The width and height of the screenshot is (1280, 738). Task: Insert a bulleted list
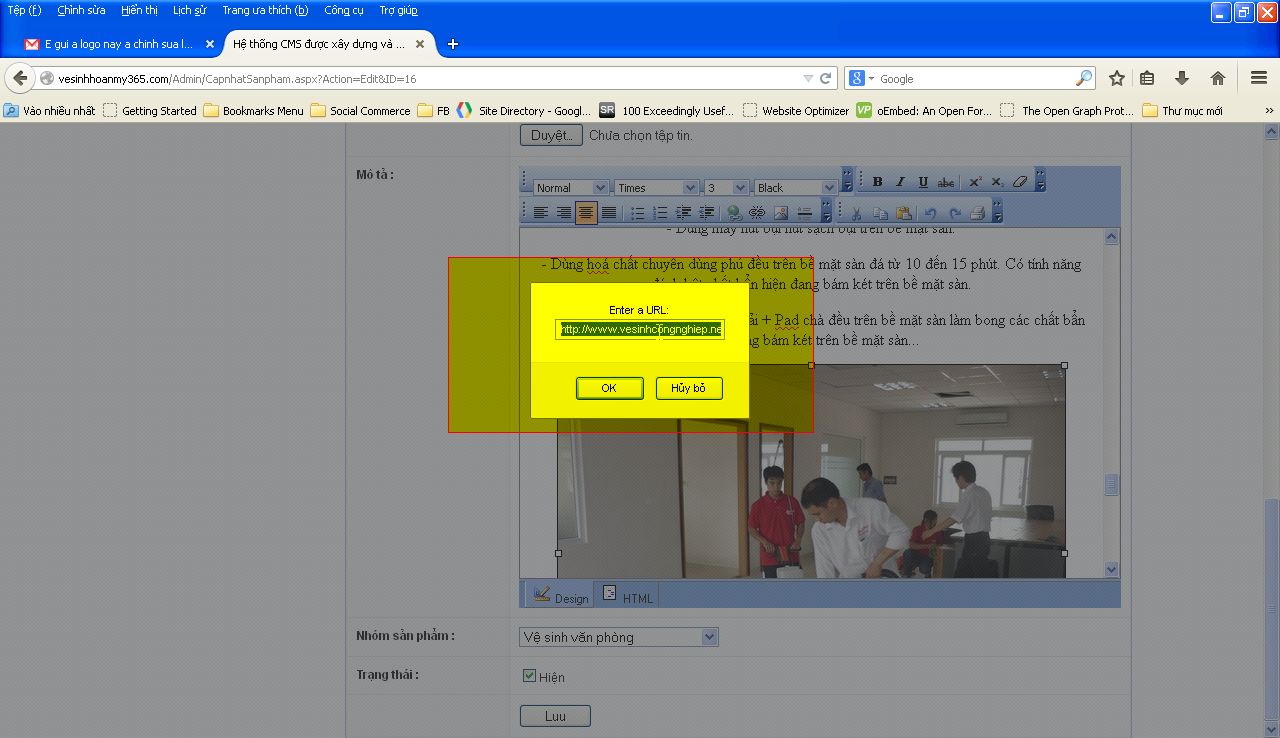point(638,212)
